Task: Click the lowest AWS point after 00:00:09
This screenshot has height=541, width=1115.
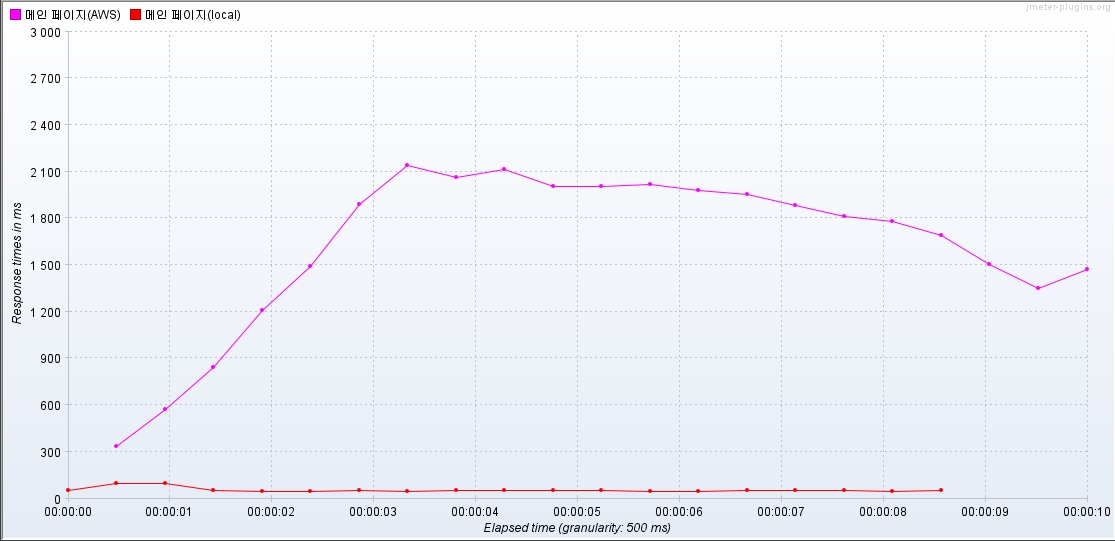Action: pyautogui.click(x=1038, y=288)
